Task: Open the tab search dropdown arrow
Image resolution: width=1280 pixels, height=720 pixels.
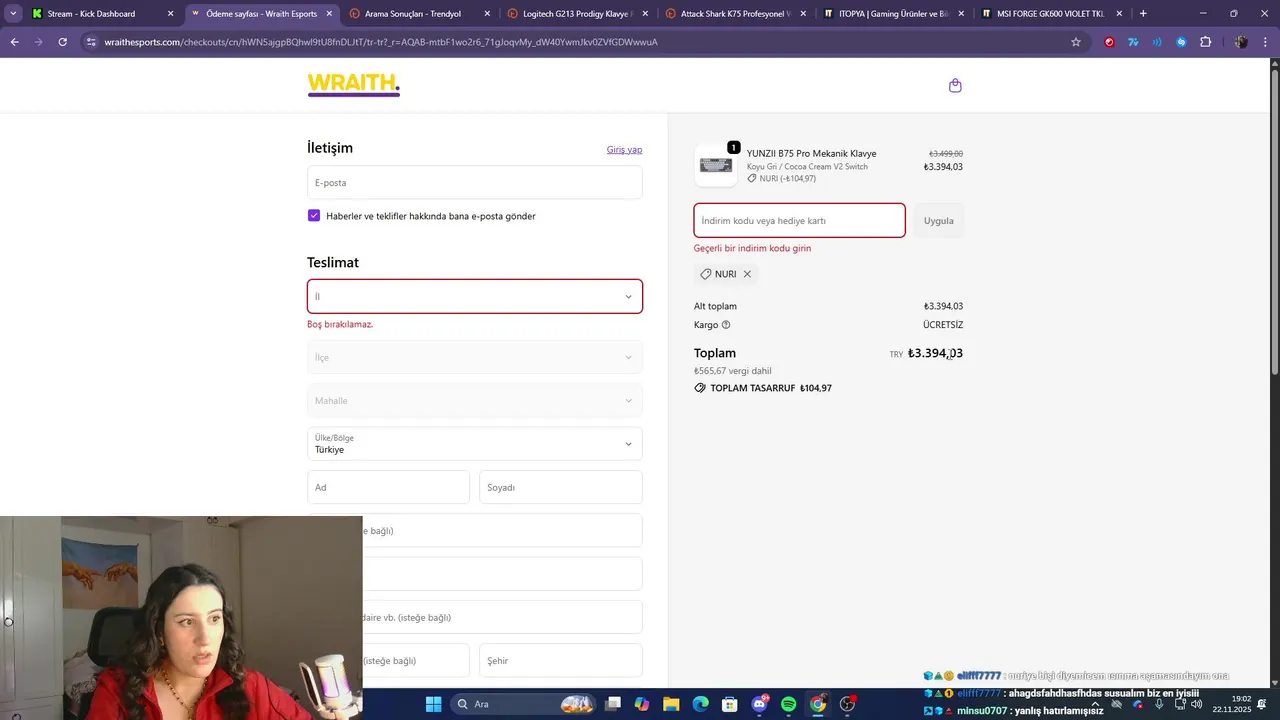Action: click(13, 14)
